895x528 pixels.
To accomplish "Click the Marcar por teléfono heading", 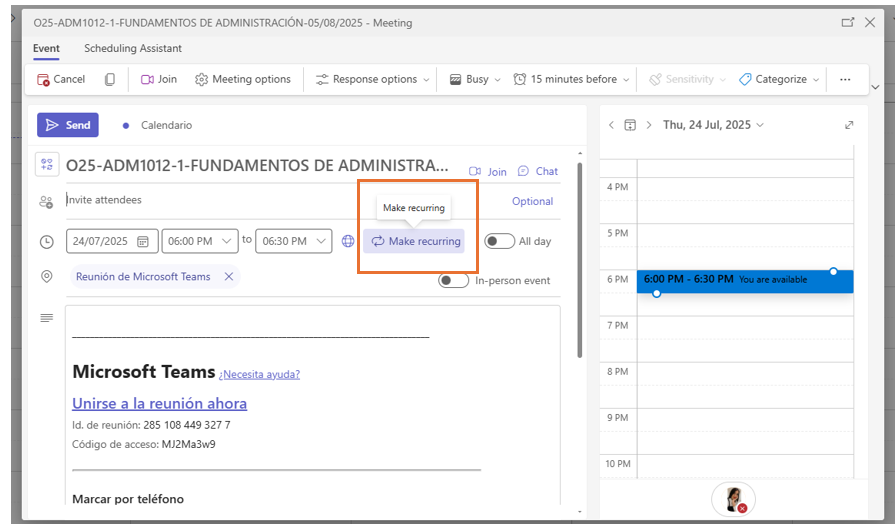I will 128,499.
